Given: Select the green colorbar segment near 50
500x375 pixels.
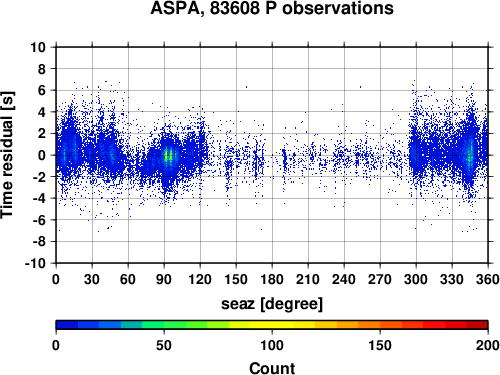Looking at the screenshot, I should [164, 325].
